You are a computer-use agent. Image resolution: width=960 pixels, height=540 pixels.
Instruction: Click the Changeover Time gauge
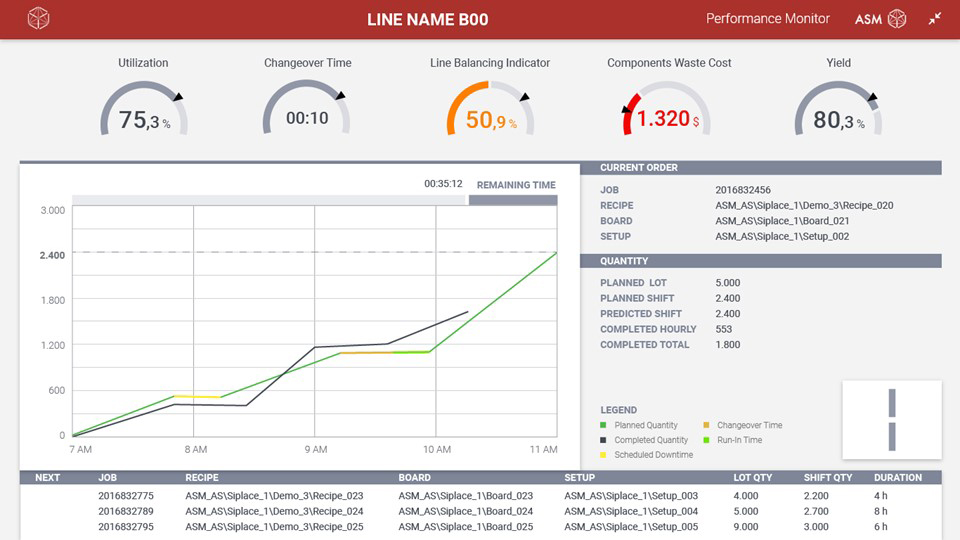pos(307,110)
